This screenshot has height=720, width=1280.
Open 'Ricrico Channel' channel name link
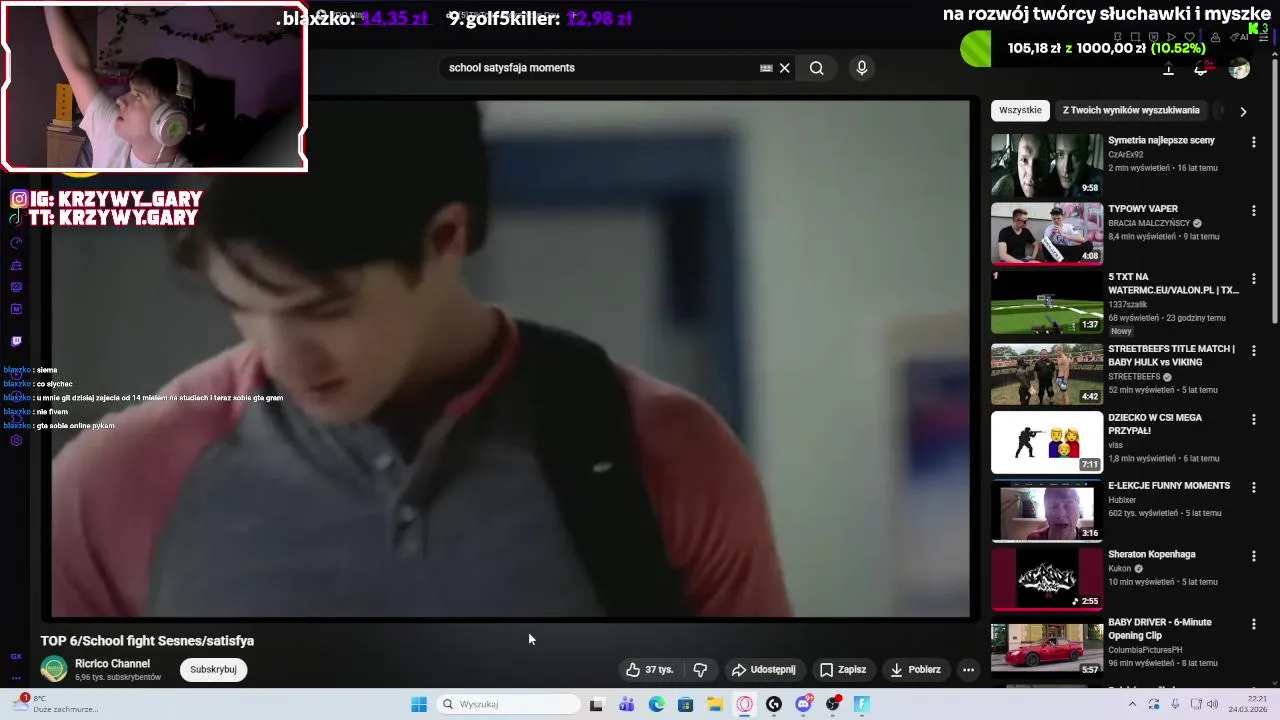(x=113, y=664)
